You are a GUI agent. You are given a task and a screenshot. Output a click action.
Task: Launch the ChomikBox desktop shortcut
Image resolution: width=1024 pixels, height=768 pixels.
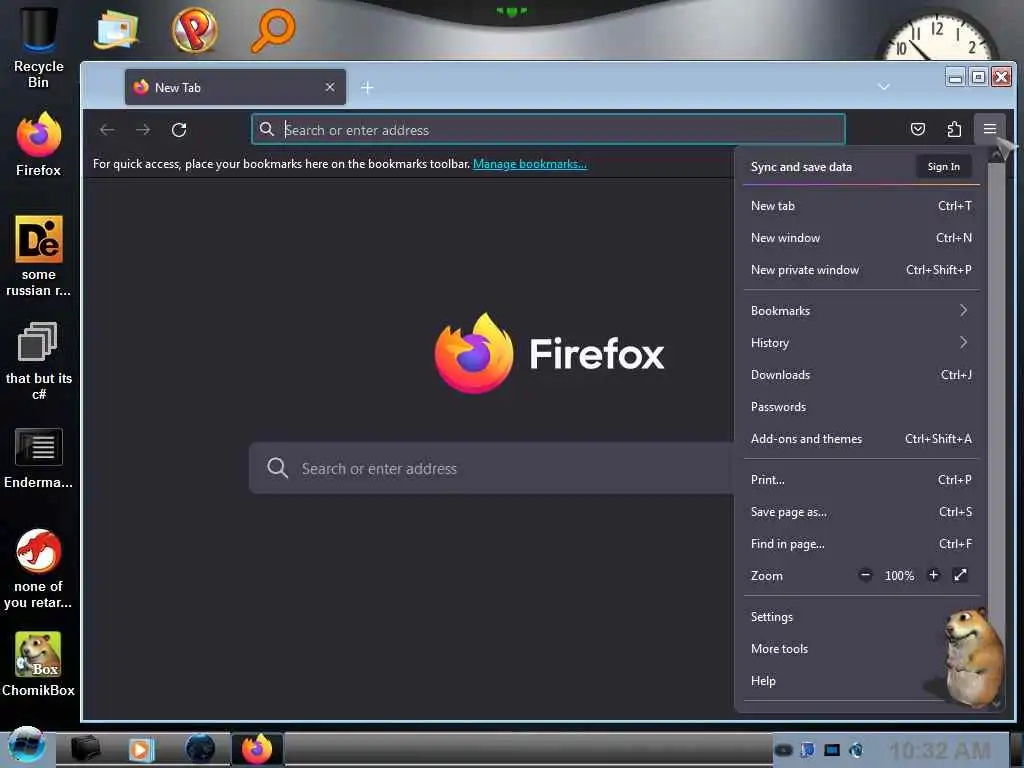(39, 664)
